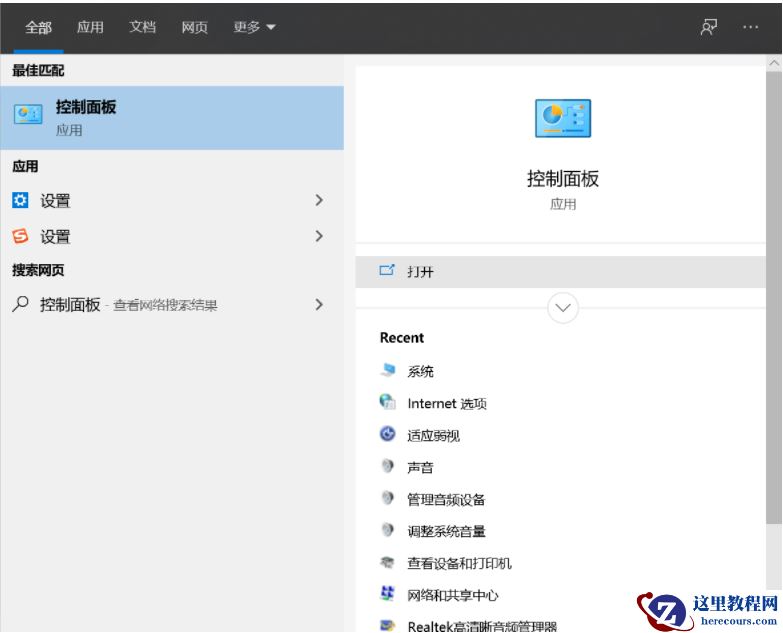The width and height of the screenshot is (783, 633).
Task: Click the 调整系统音量 speaker icon
Action: pyautogui.click(x=388, y=530)
